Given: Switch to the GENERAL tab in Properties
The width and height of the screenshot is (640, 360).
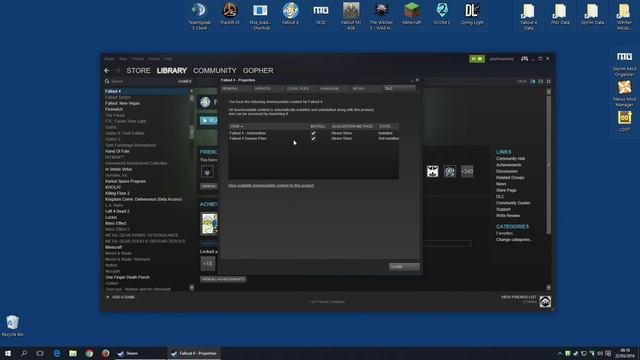Looking at the screenshot, I should click(235, 89).
